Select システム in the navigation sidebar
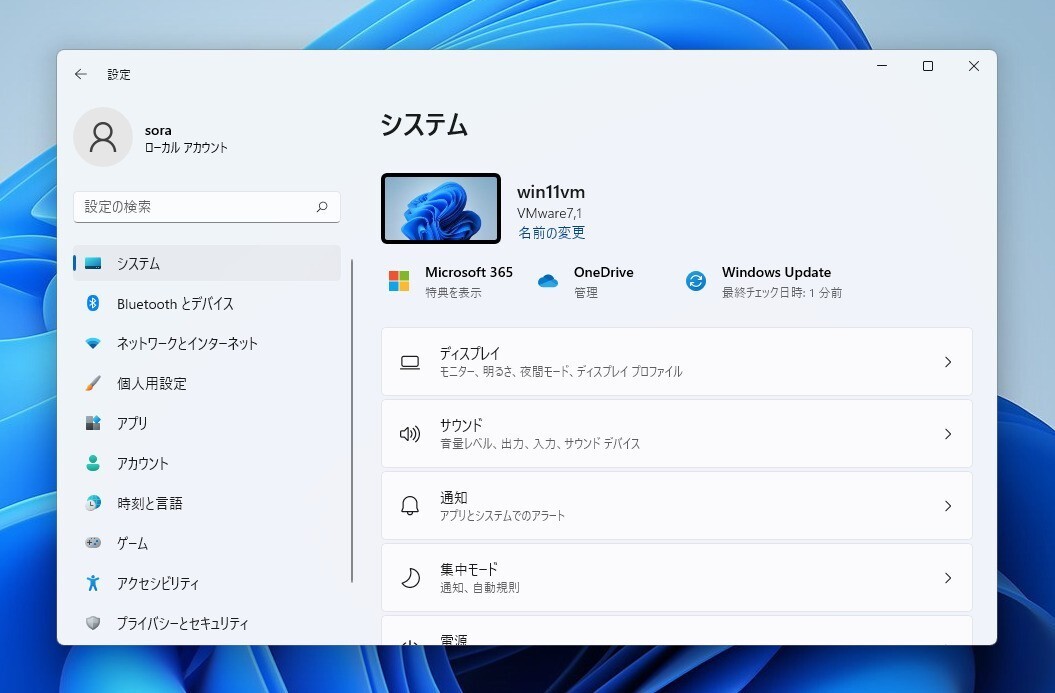The height and width of the screenshot is (693, 1055). pos(138,263)
